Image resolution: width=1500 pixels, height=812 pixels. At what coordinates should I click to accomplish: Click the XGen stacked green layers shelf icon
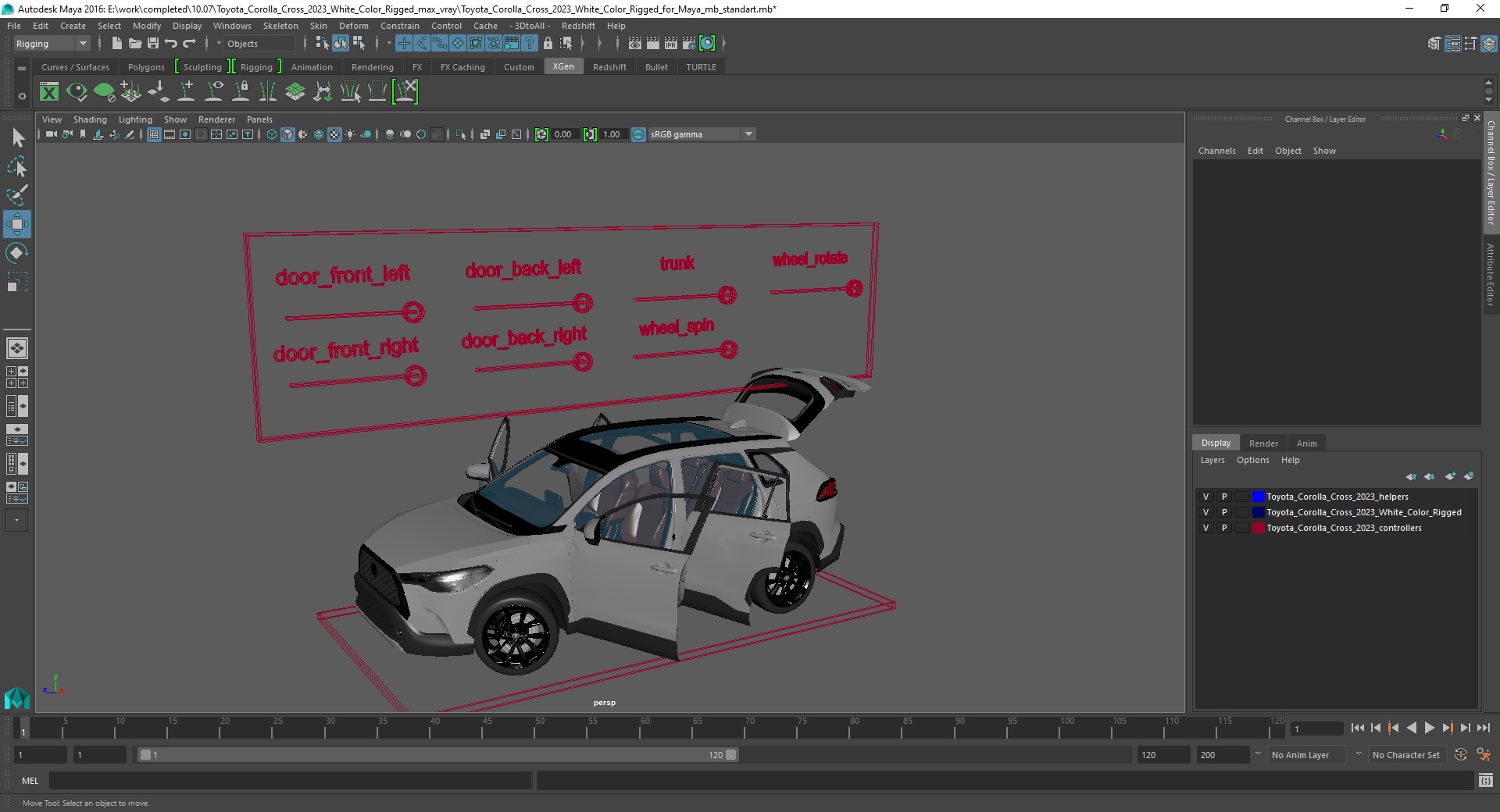[x=295, y=92]
